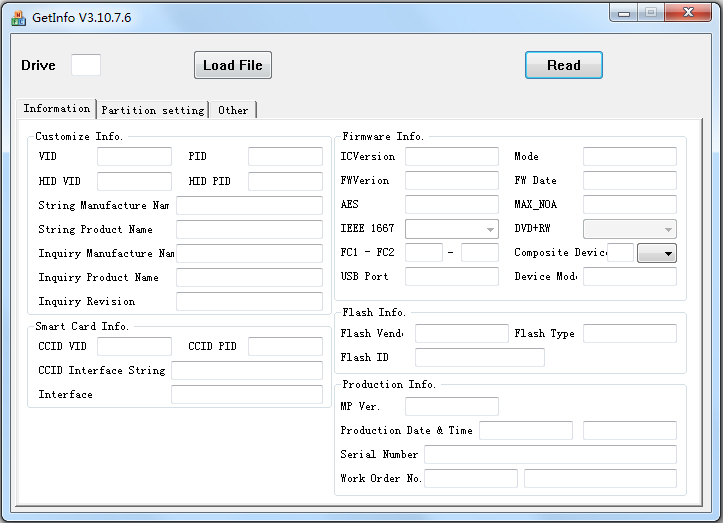Click the CCID Interface String field
The width and height of the screenshot is (723, 523).
pyautogui.click(x=247, y=370)
